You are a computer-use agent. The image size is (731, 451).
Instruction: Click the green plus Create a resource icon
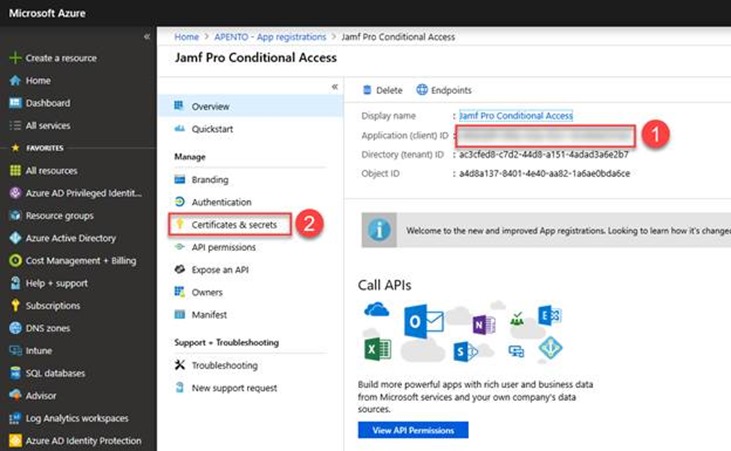15,58
